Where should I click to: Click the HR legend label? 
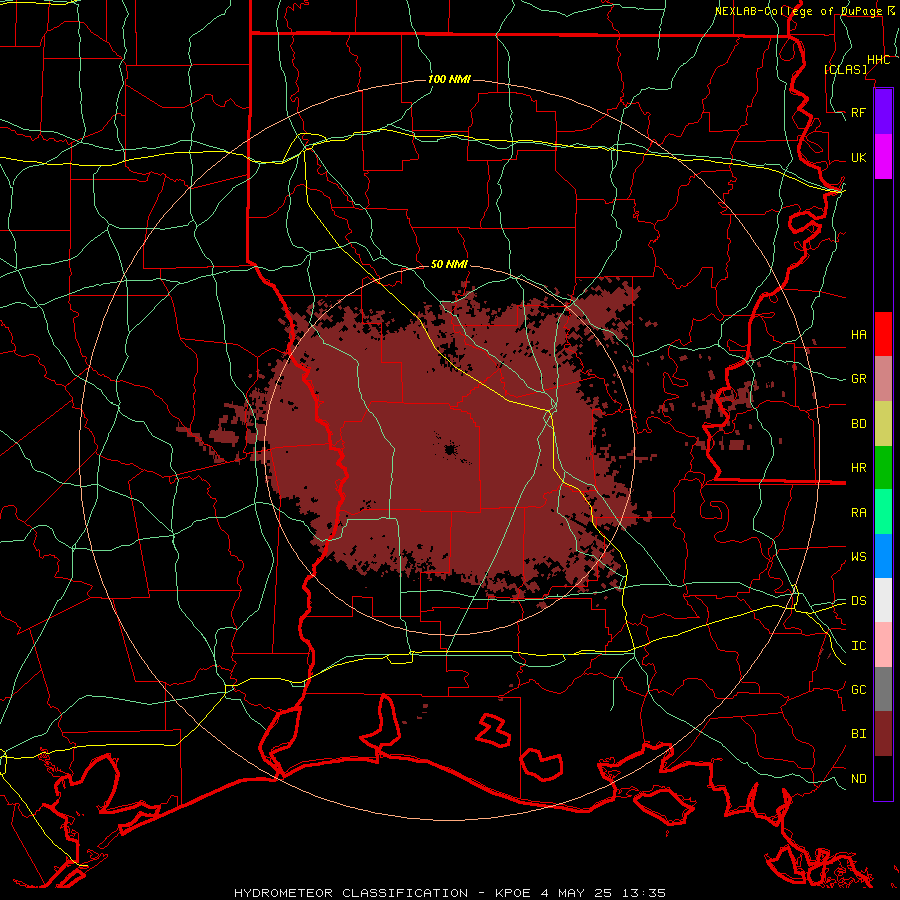point(859,468)
